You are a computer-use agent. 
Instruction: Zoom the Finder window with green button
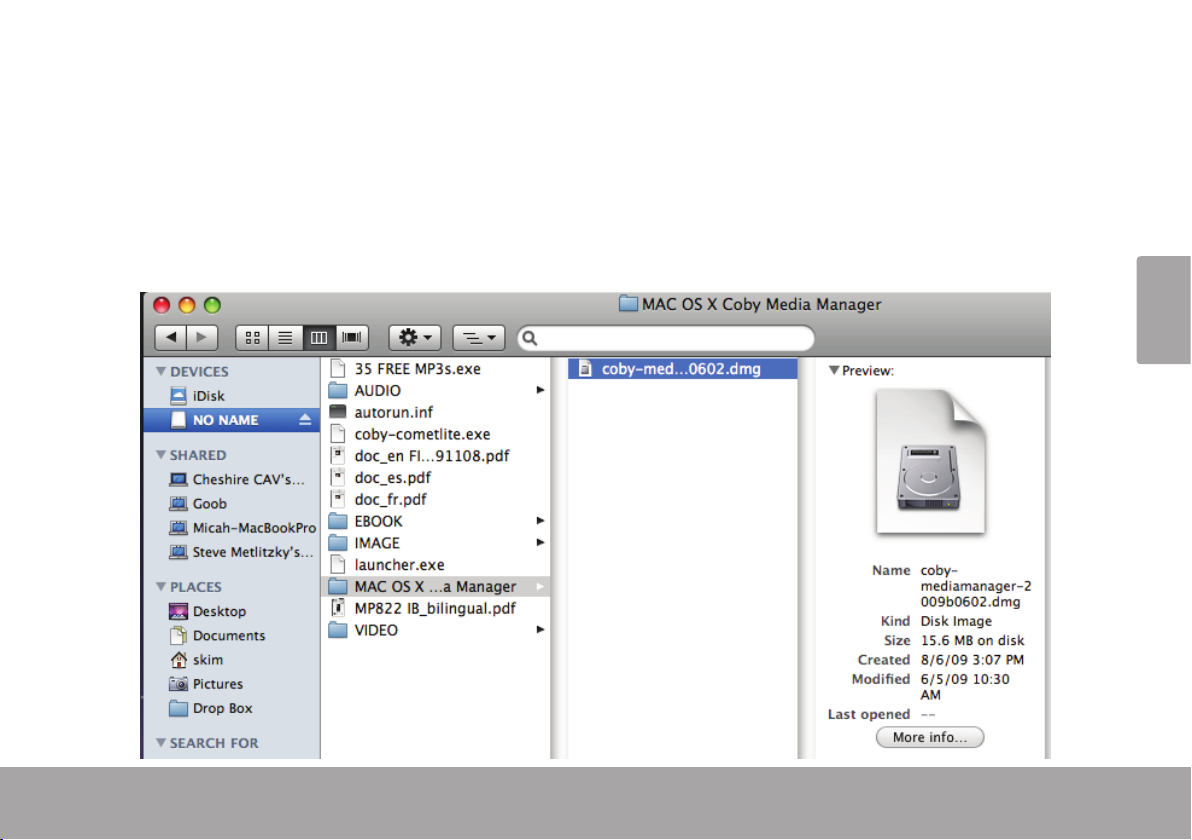coord(212,306)
